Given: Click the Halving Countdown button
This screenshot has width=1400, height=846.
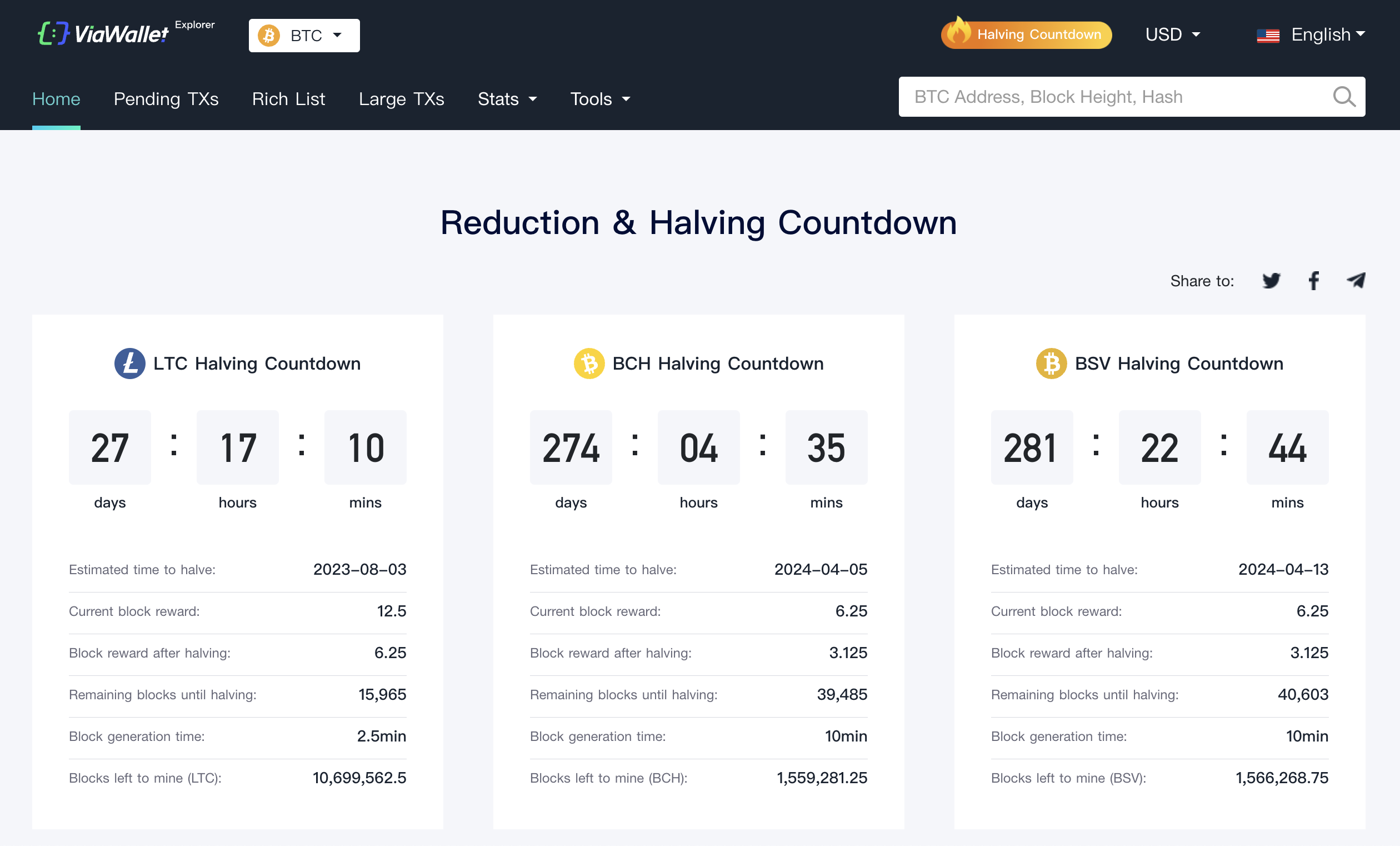Looking at the screenshot, I should pyautogui.click(x=1026, y=34).
